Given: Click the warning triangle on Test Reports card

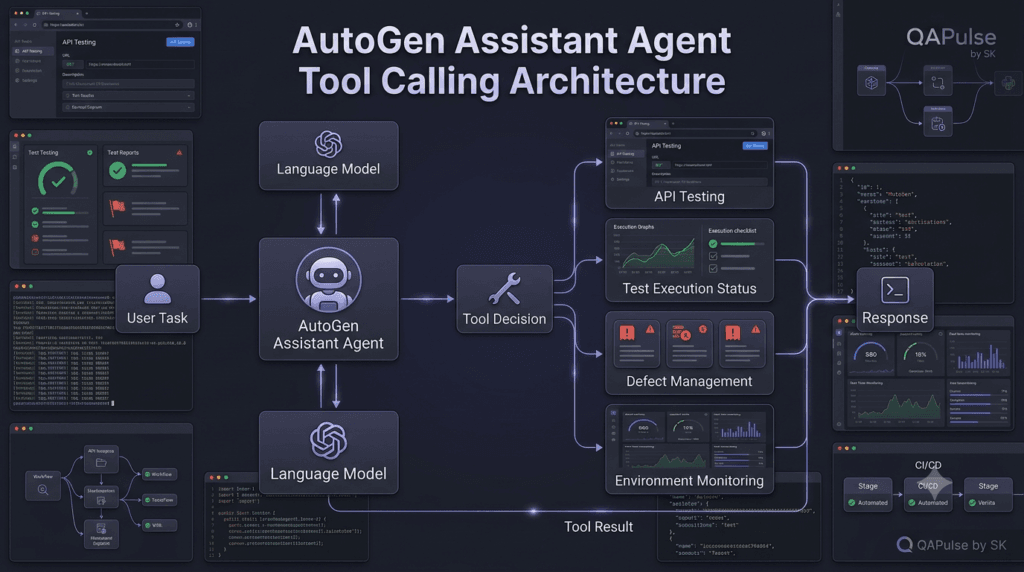Looking at the screenshot, I should (x=179, y=152).
